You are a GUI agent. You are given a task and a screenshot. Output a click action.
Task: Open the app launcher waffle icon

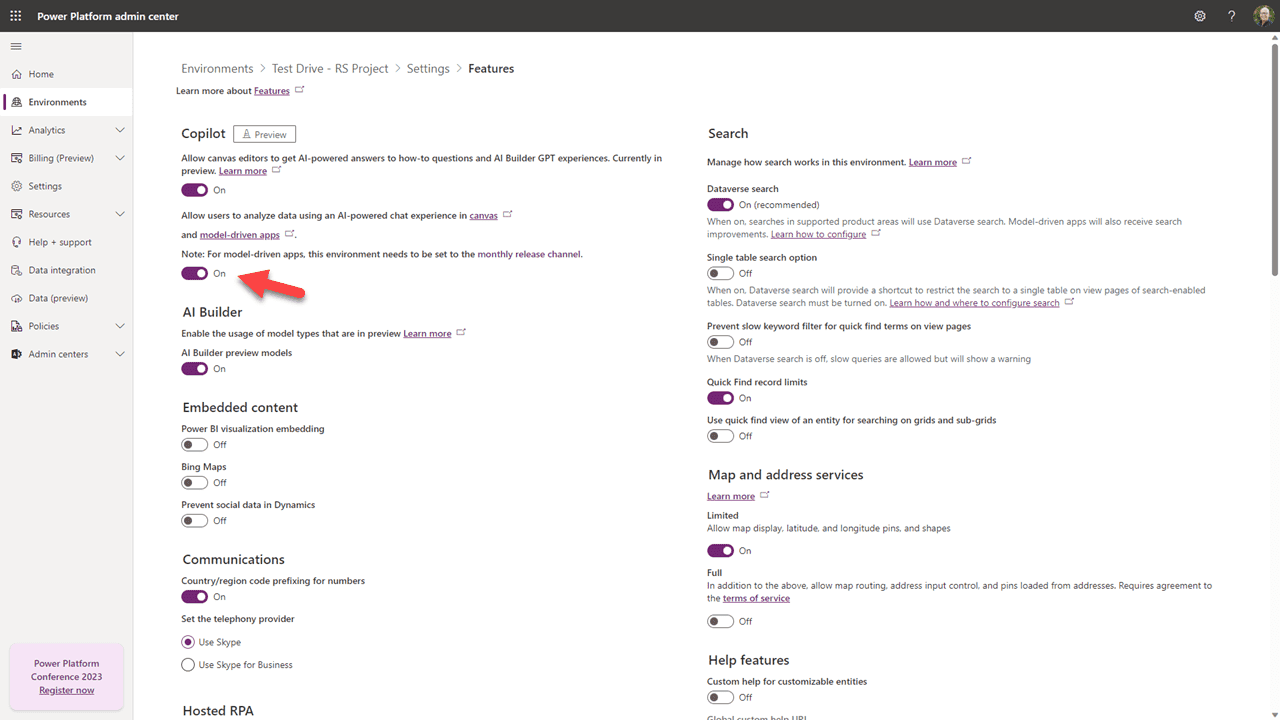click(16, 16)
